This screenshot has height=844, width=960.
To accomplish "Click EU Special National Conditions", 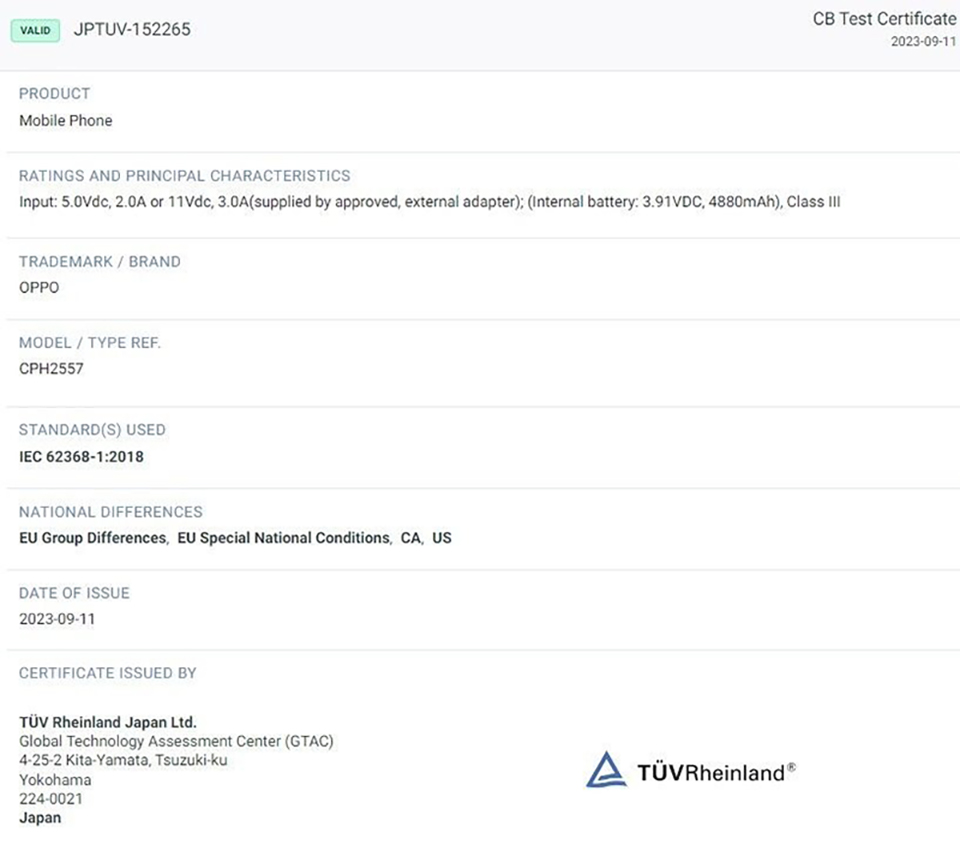I will [283, 538].
